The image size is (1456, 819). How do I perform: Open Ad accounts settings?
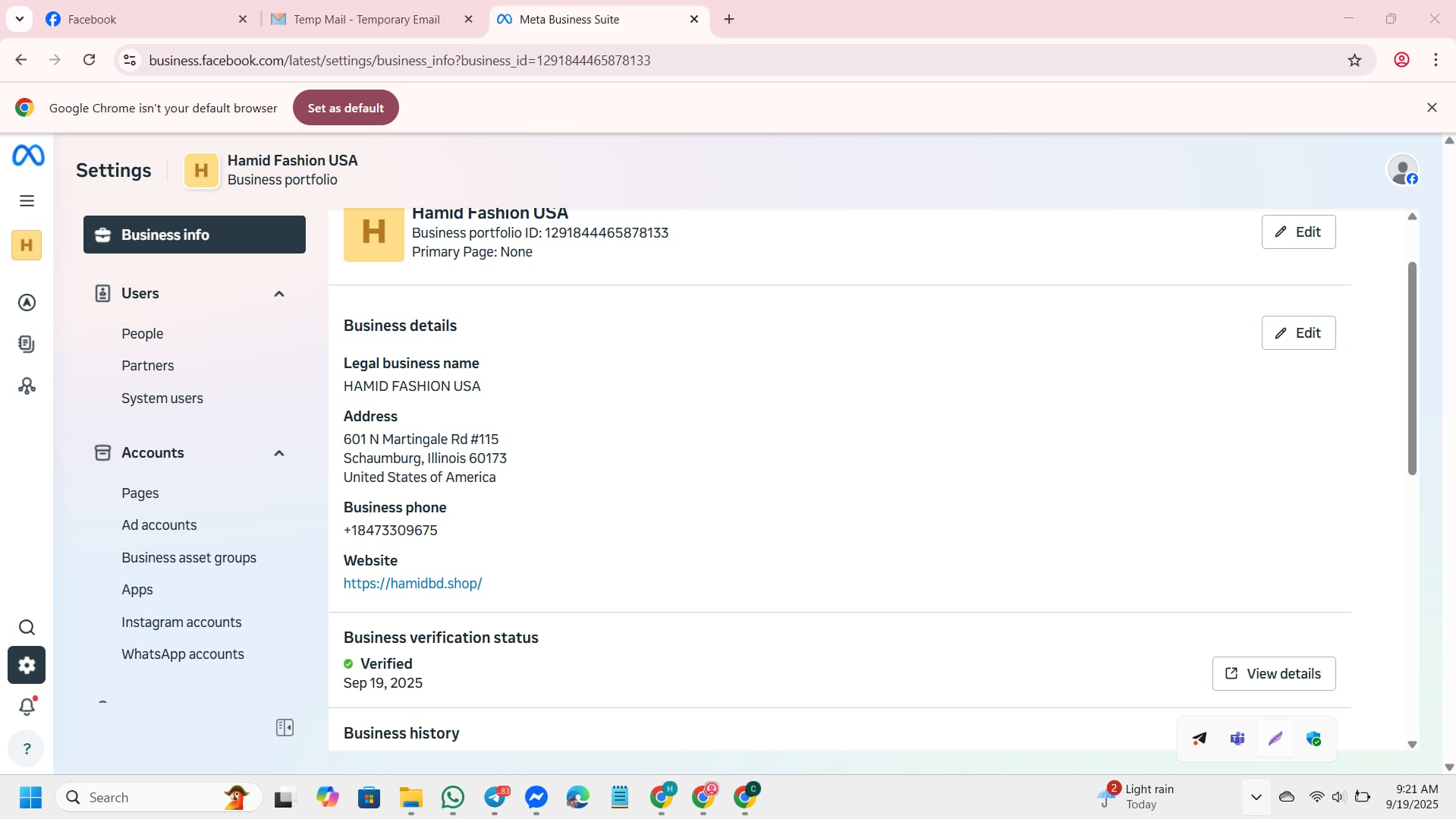pyautogui.click(x=159, y=525)
